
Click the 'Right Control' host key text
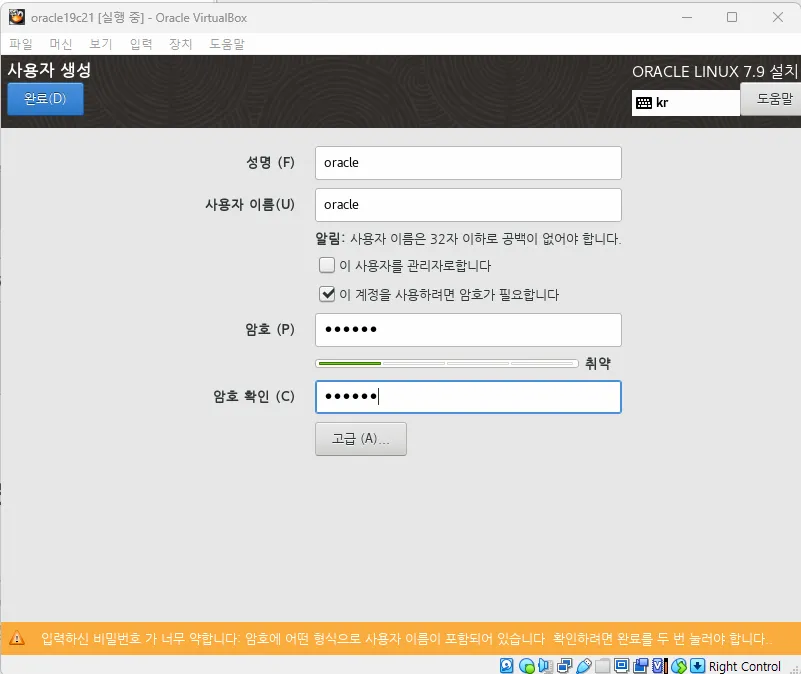coord(744,666)
